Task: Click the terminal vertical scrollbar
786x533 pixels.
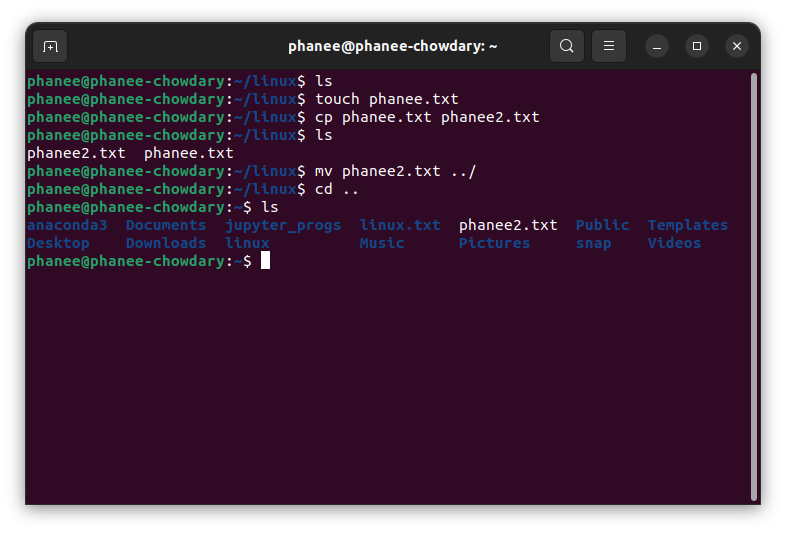Action: point(753,287)
